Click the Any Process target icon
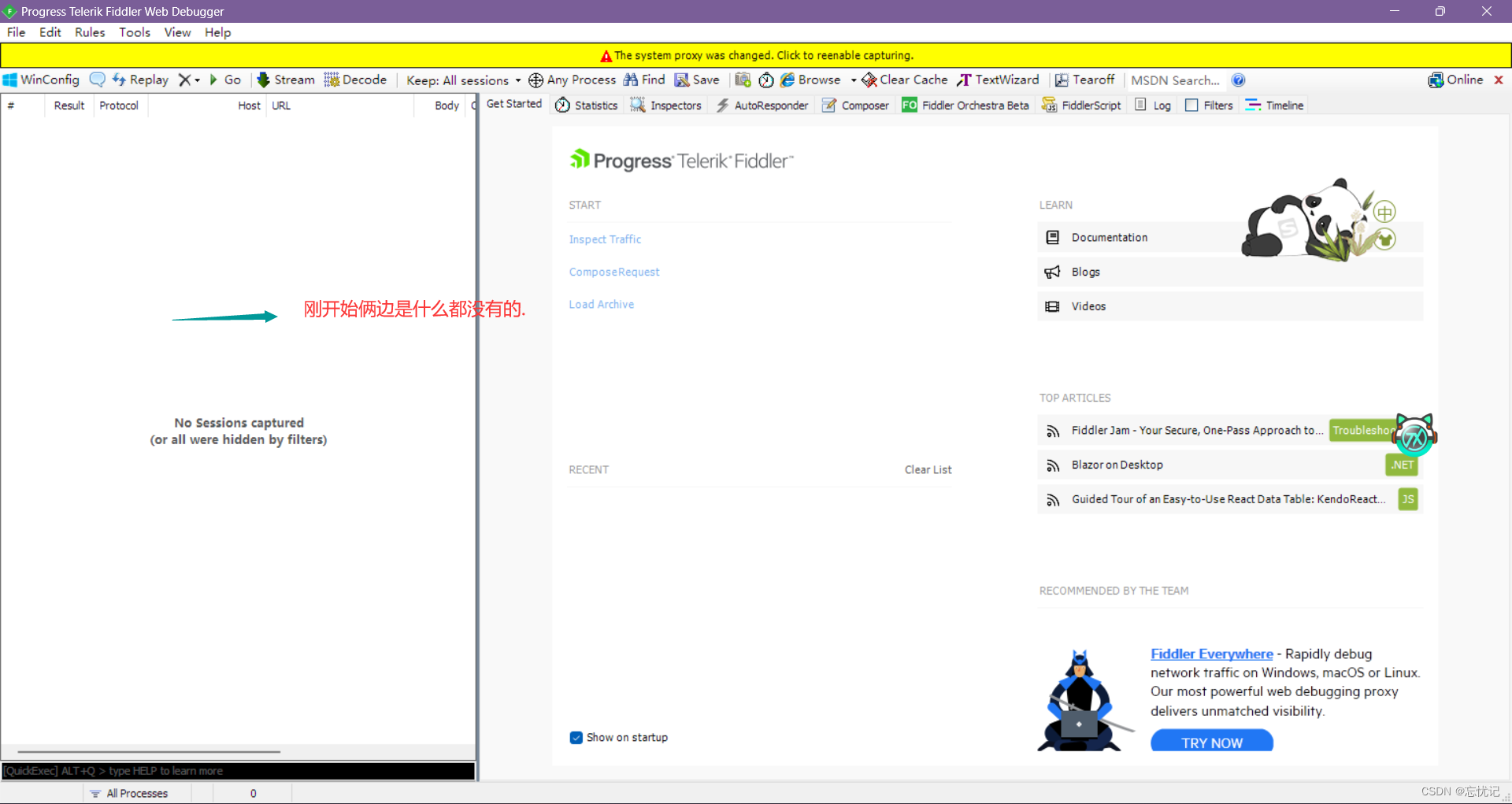 click(x=535, y=80)
